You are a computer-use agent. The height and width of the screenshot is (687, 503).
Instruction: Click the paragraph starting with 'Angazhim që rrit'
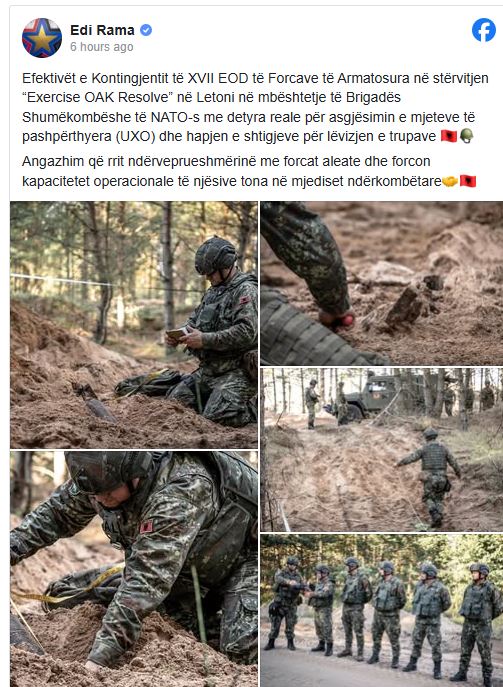[x=249, y=171]
